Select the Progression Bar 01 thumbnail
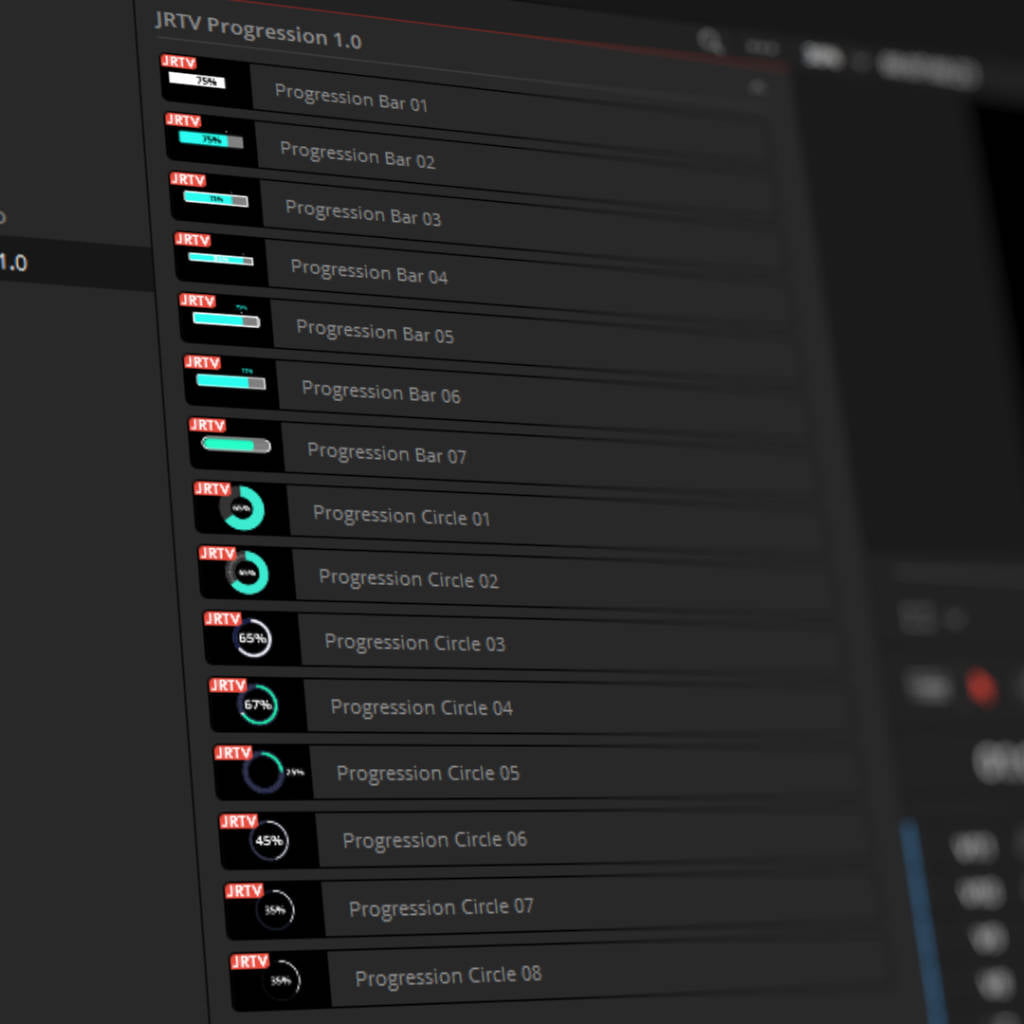 pos(206,80)
